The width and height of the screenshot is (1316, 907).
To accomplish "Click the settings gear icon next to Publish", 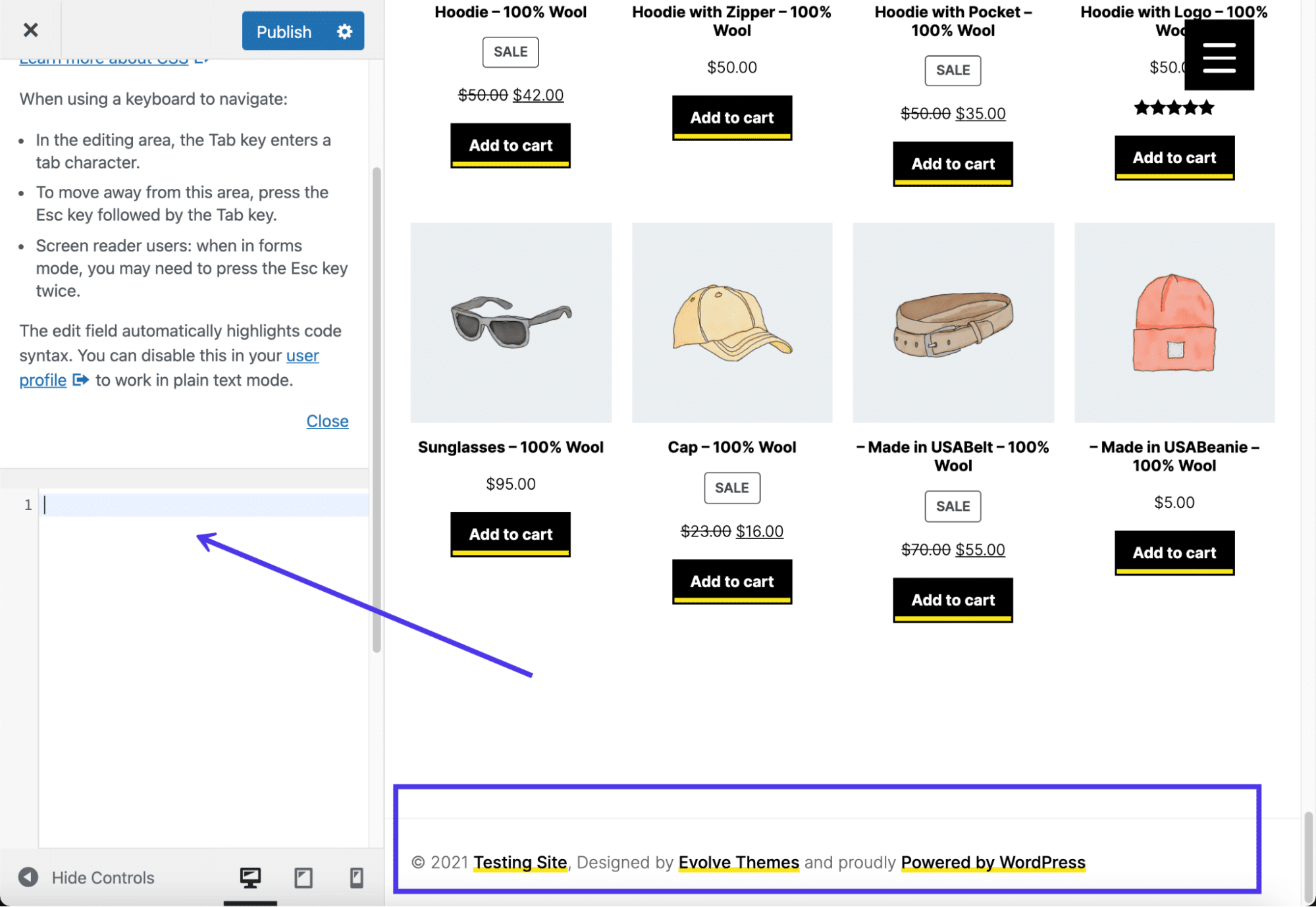I will click(x=343, y=29).
